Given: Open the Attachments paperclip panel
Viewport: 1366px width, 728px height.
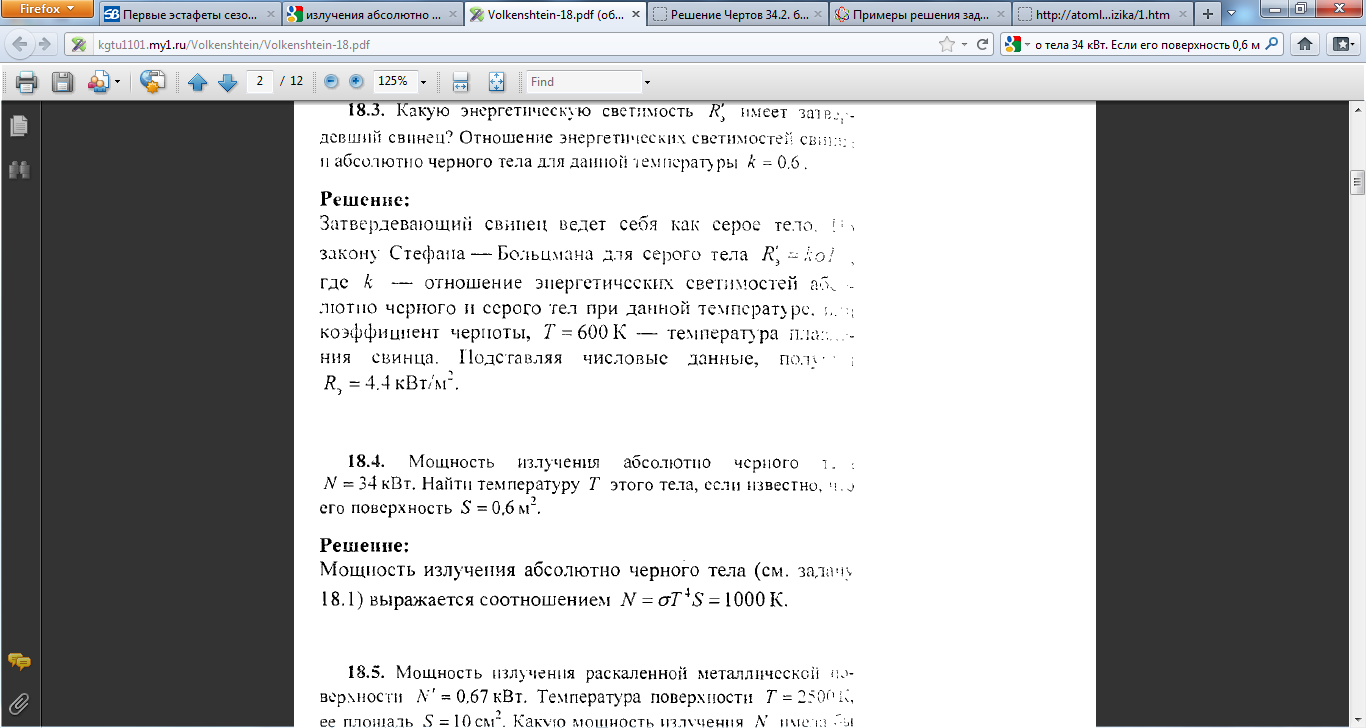Looking at the screenshot, I should coord(18,702).
